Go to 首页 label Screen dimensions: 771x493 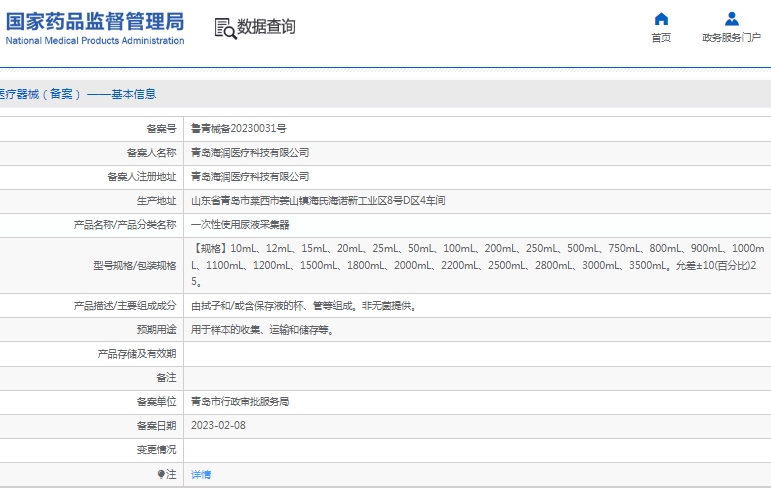661,38
